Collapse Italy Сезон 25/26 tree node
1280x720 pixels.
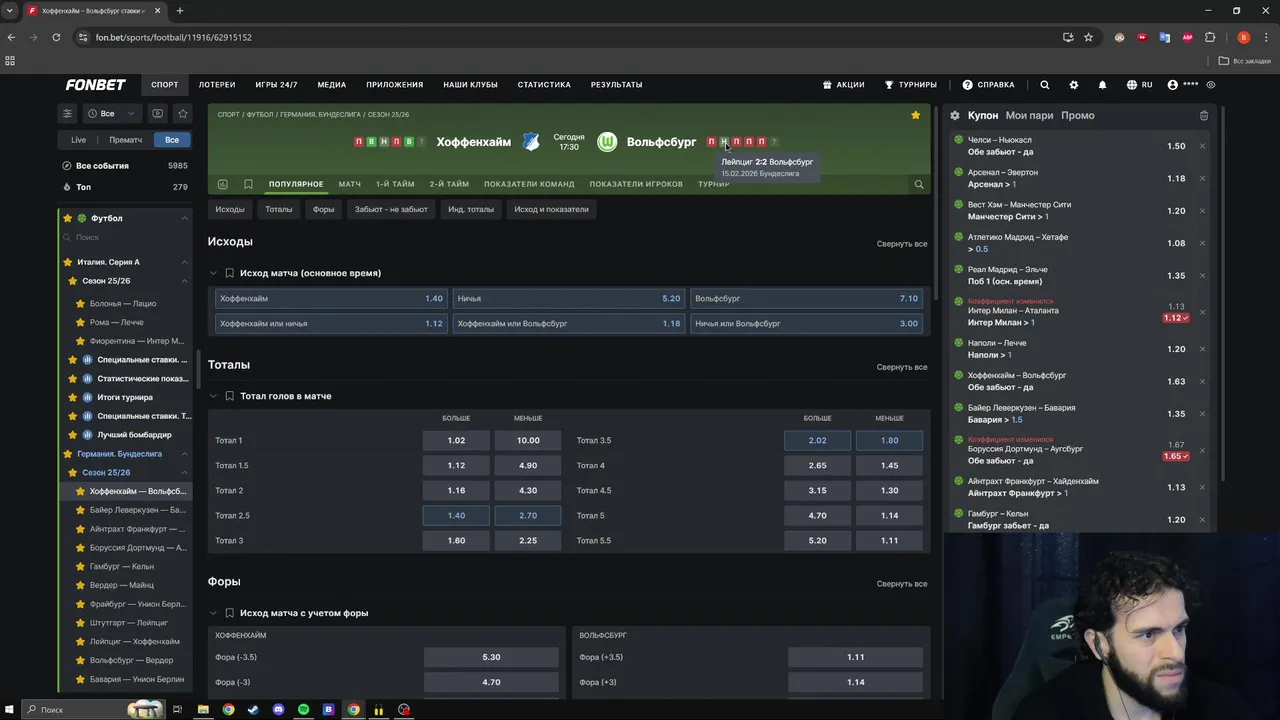coord(184,281)
